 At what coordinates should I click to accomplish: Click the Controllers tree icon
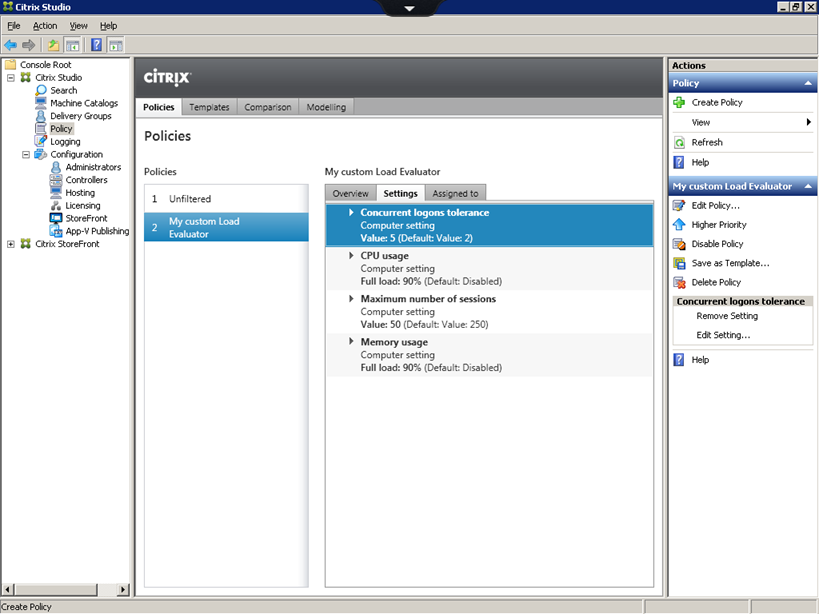(56, 180)
